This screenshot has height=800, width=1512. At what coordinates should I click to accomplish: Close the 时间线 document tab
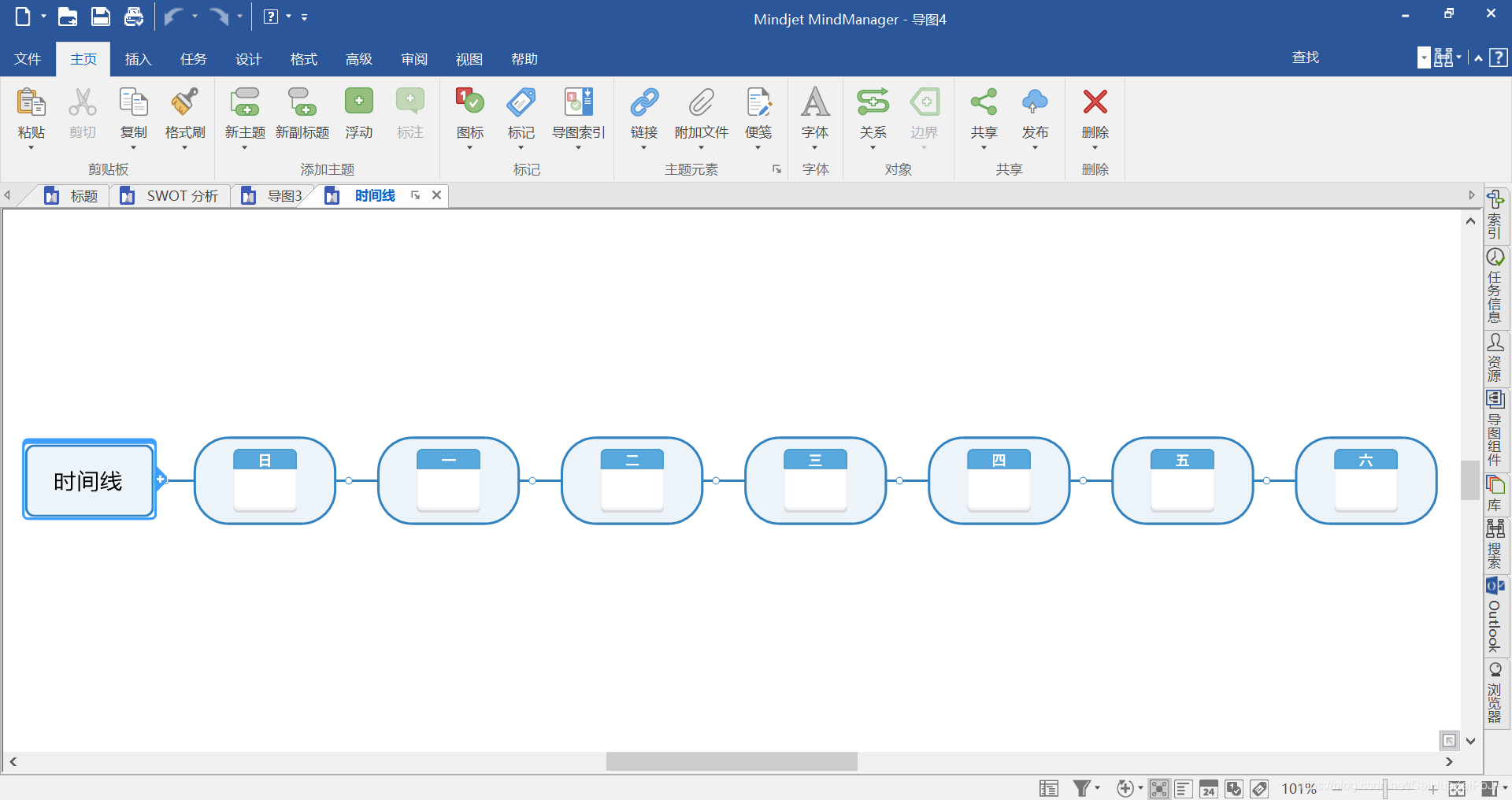point(436,195)
